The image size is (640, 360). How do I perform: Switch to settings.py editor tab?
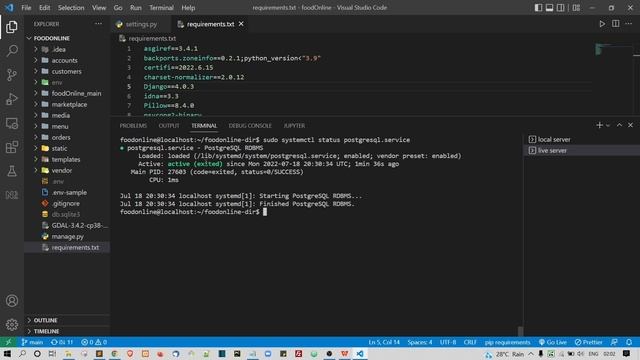(x=141, y=24)
